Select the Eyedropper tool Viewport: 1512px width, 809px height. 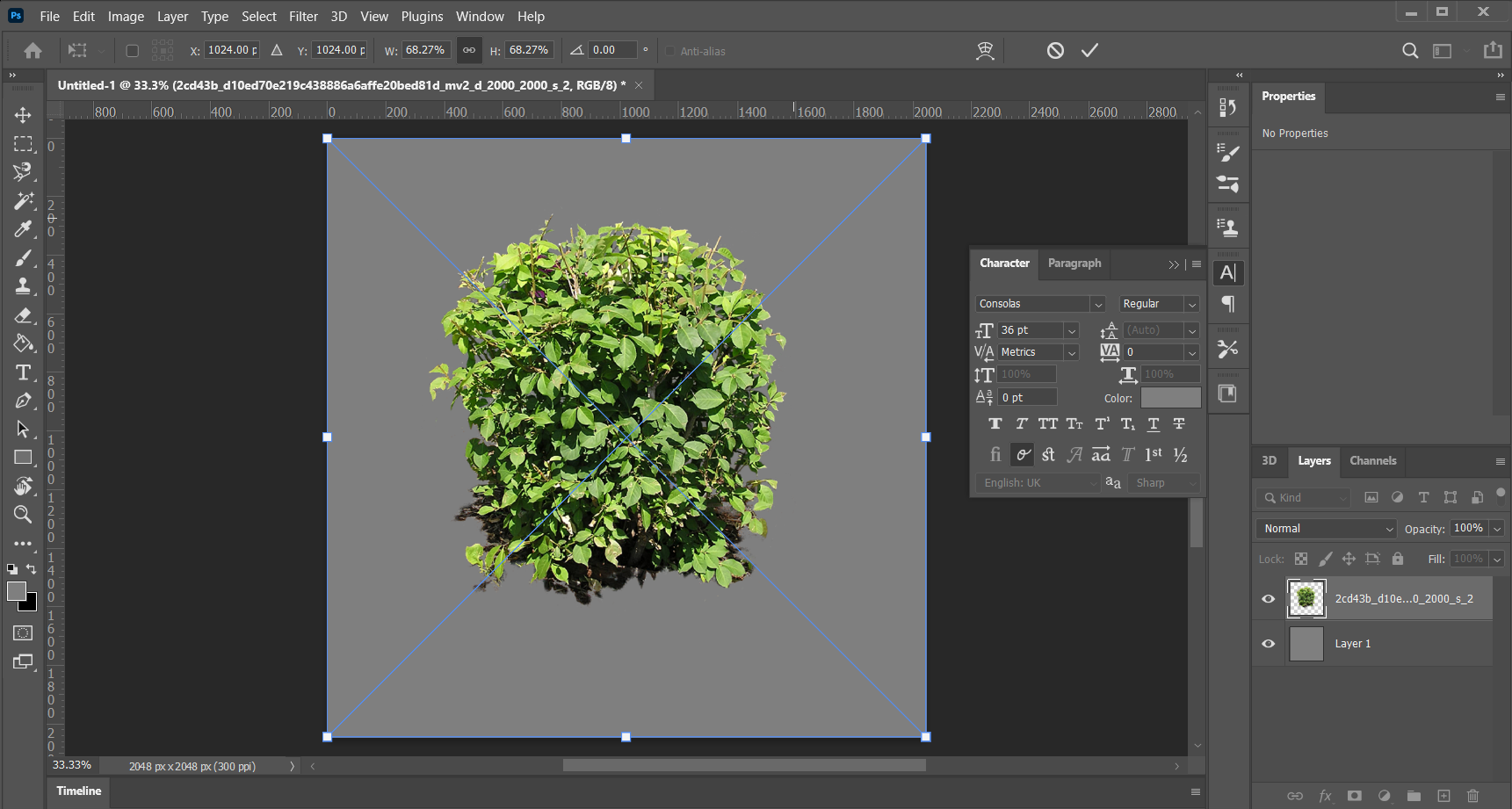pos(23,229)
